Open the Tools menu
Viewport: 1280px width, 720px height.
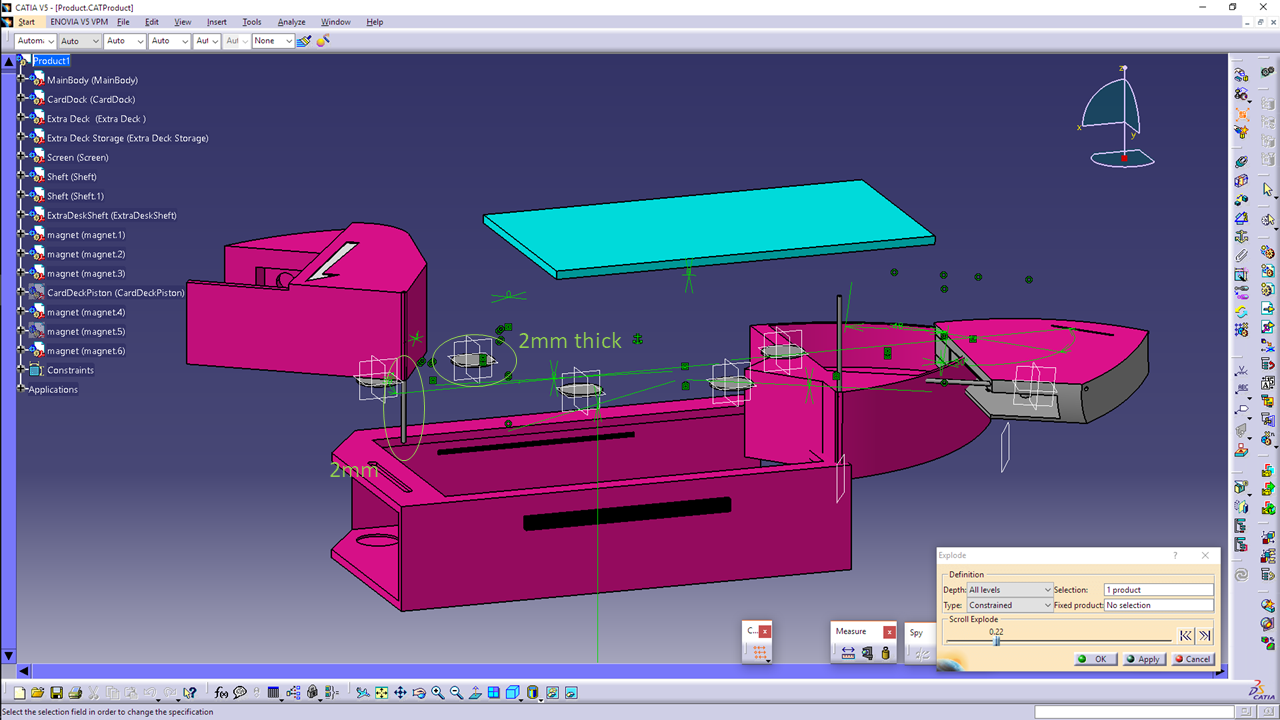click(252, 22)
